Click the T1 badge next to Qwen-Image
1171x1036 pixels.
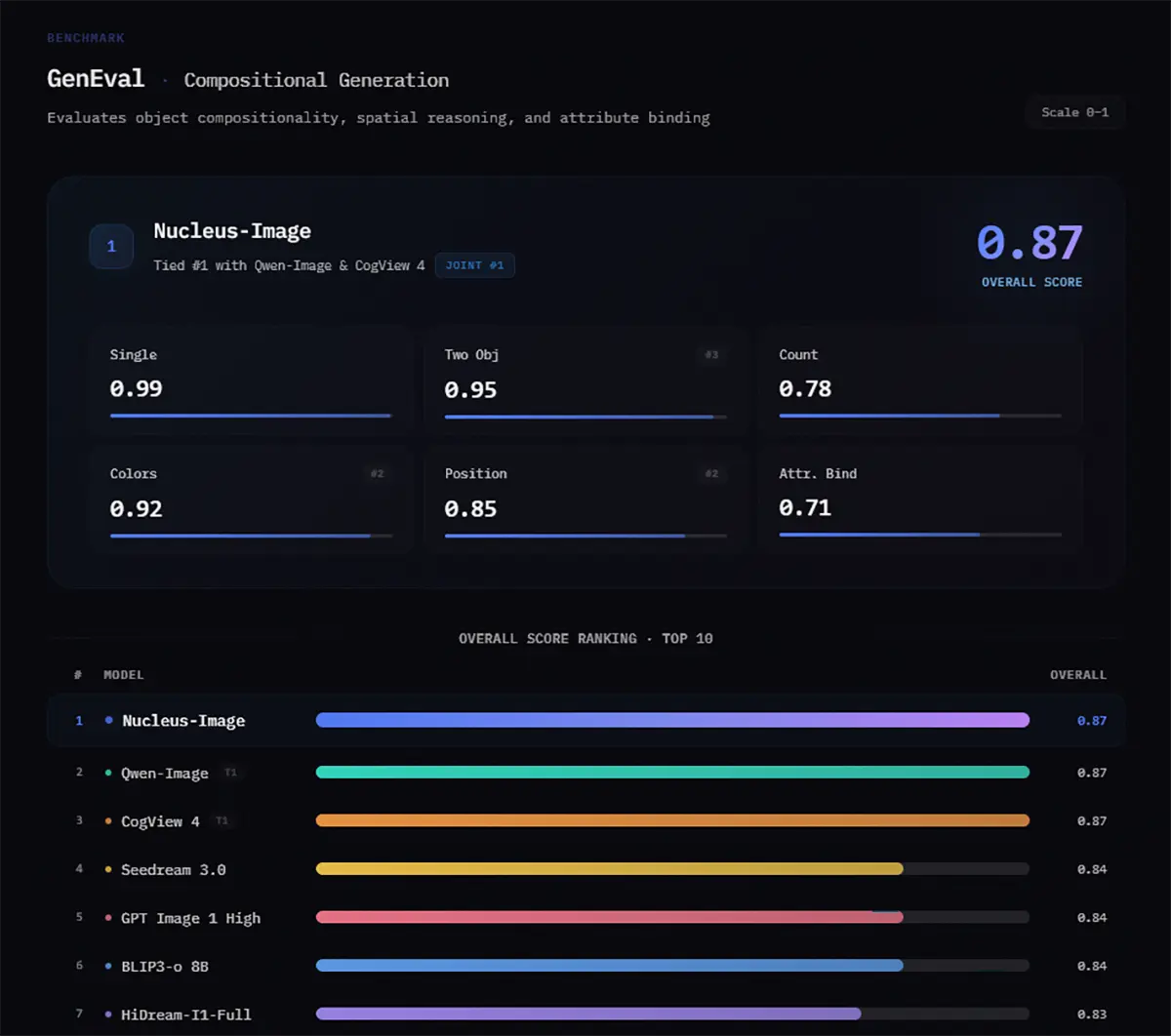click(x=230, y=773)
